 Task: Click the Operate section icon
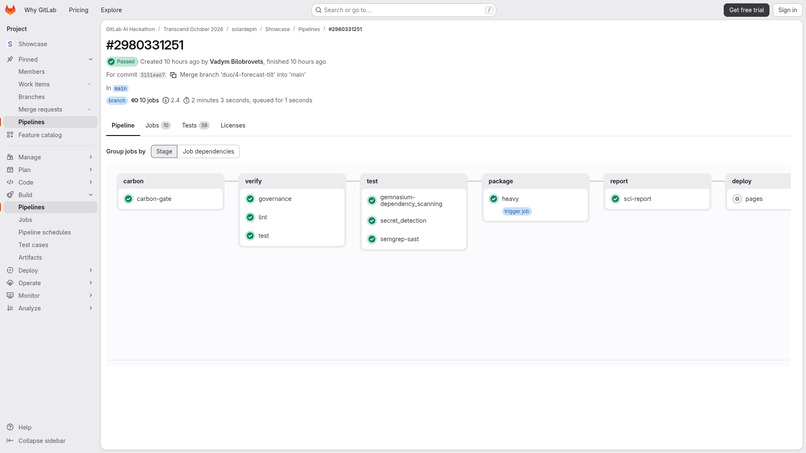pos(10,283)
